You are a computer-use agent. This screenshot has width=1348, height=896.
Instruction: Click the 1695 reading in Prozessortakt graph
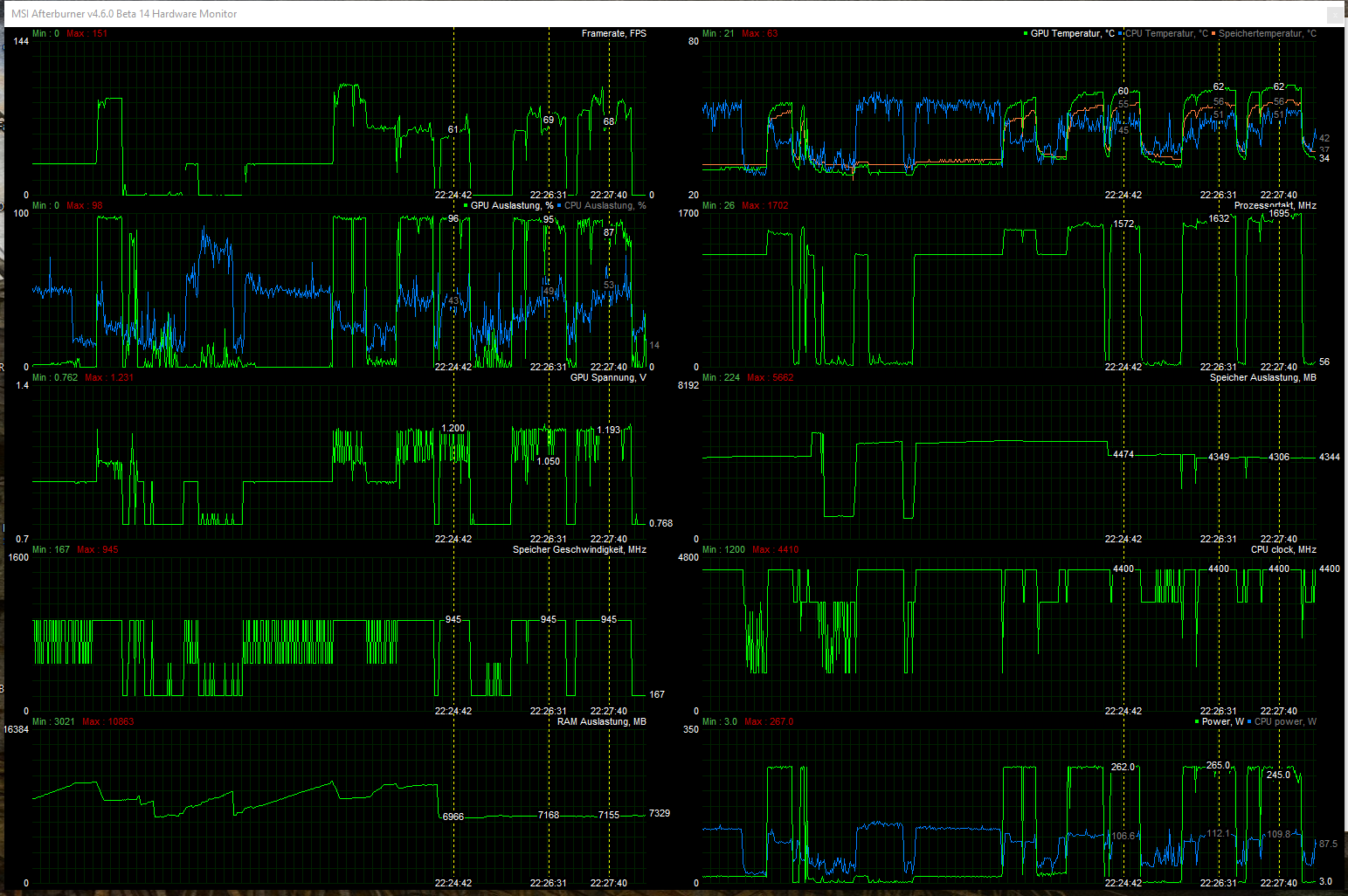point(1279,214)
